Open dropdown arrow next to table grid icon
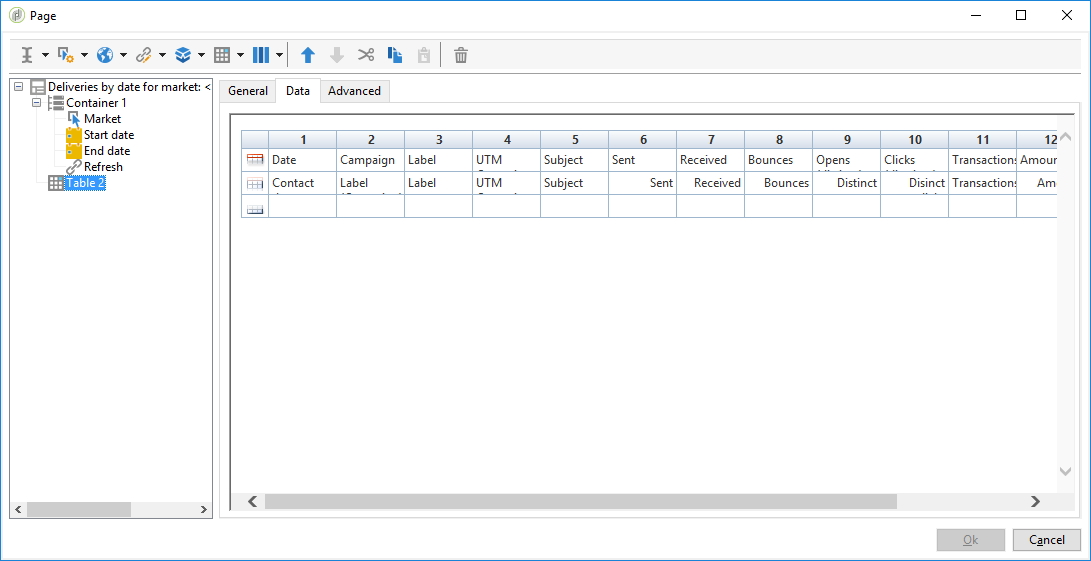The width and height of the screenshot is (1091, 561). 240,55
